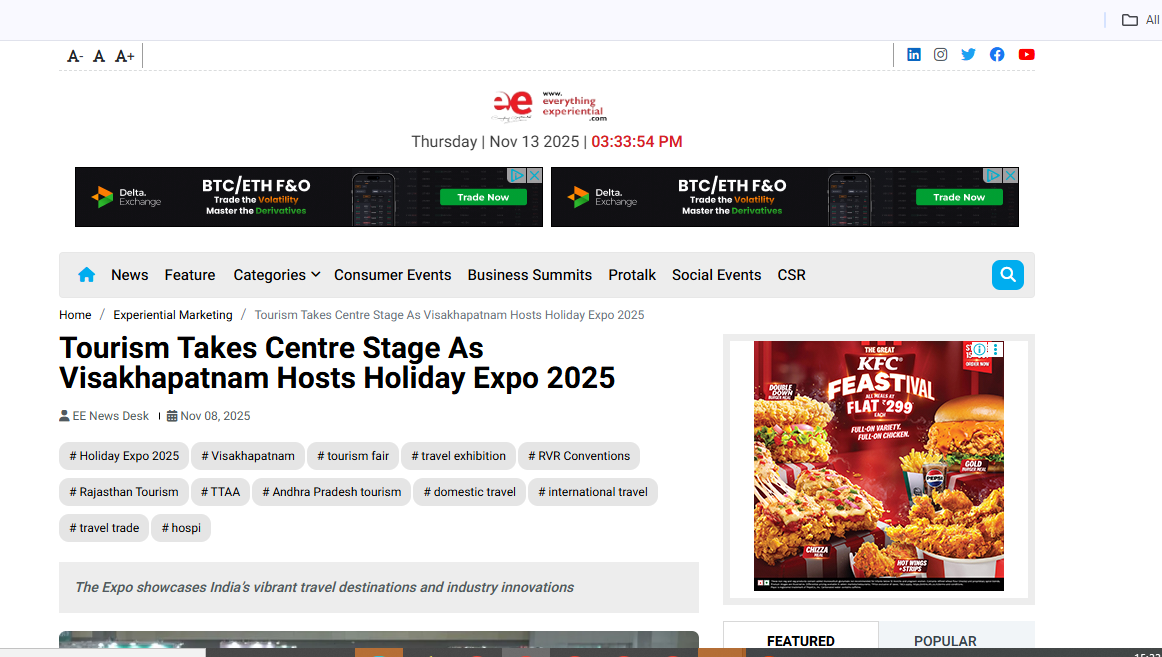Screen dimensions: 1162x657
Task: Switch to the Popular tab
Action: (x=945, y=641)
